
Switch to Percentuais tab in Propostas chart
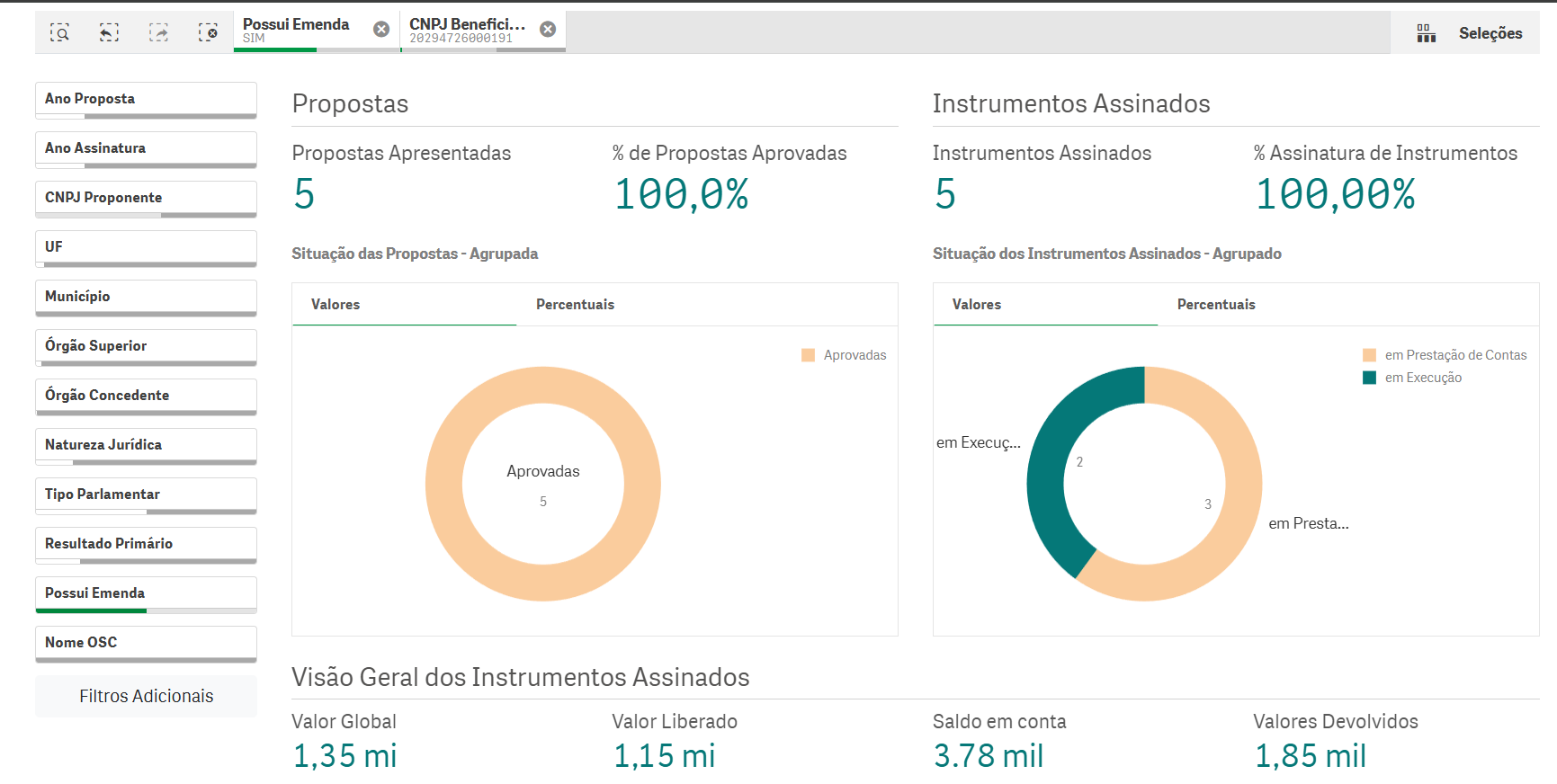tap(575, 305)
